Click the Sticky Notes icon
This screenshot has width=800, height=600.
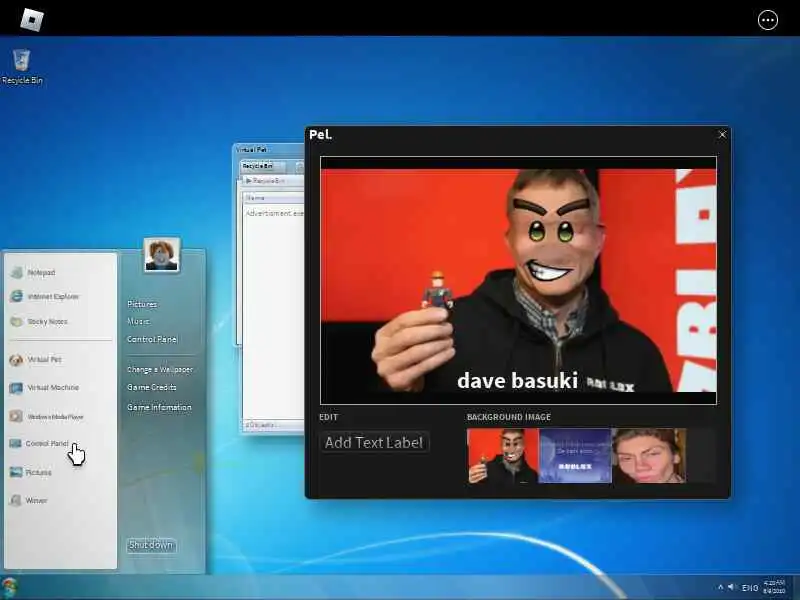pyautogui.click(x=17, y=321)
